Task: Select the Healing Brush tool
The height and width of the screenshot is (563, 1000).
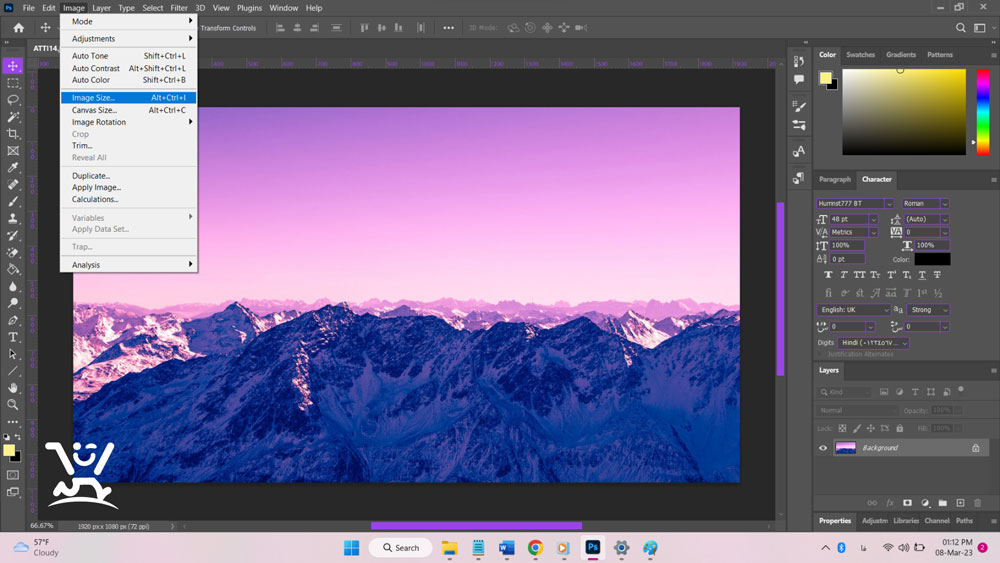Action: tap(13, 184)
